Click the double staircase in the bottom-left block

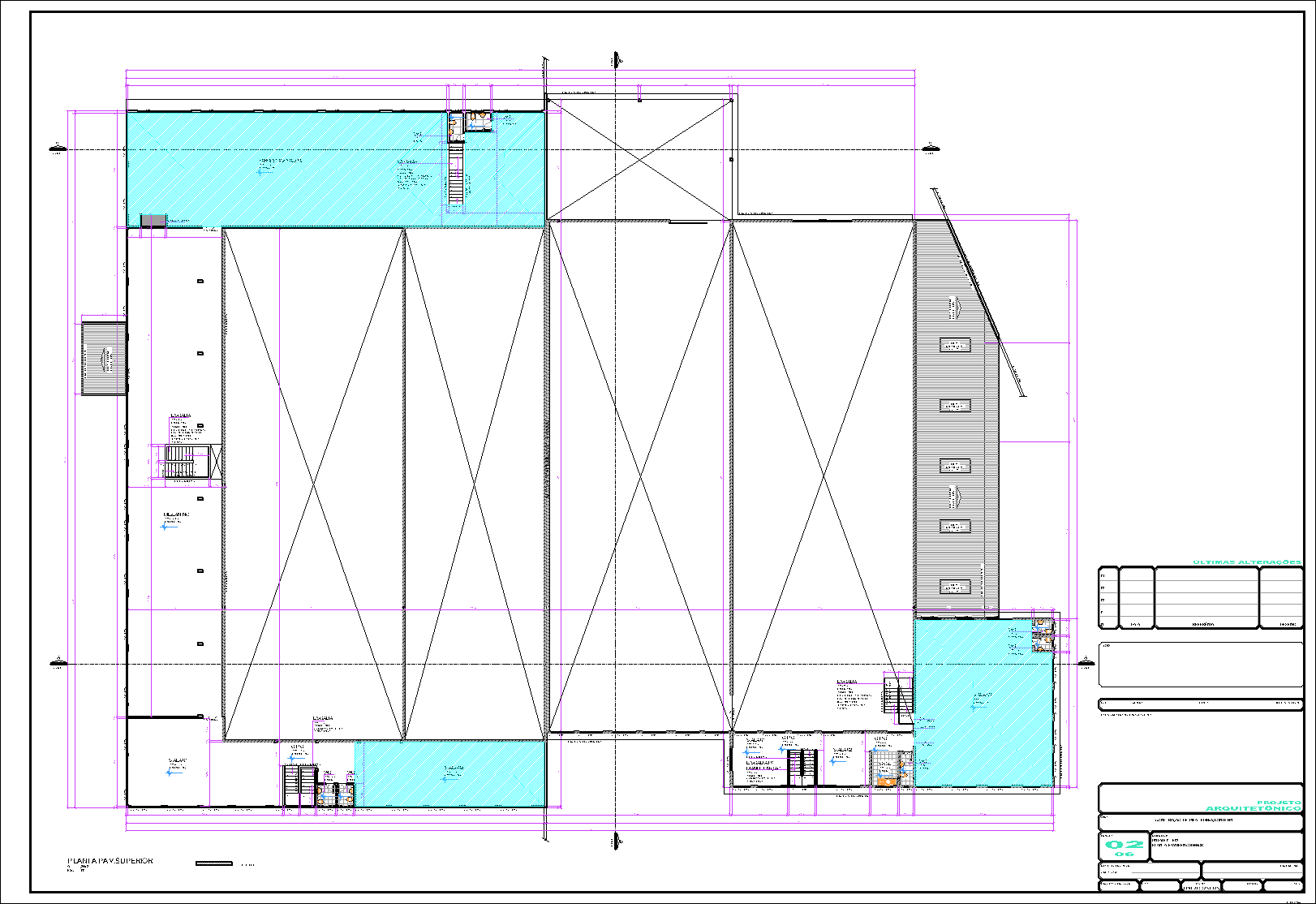[x=299, y=786]
